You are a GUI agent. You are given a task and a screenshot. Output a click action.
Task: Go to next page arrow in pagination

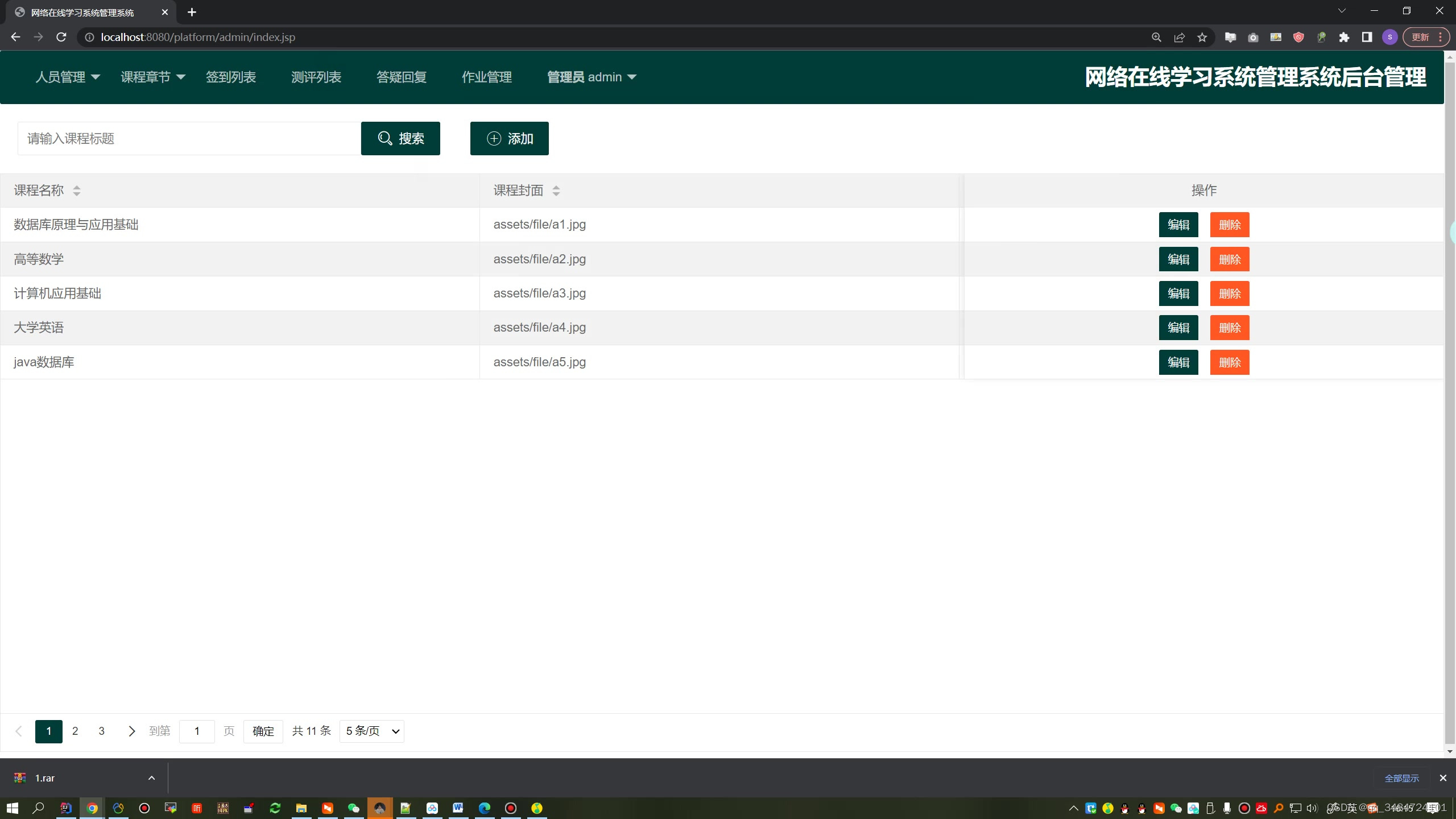click(131, 731)
